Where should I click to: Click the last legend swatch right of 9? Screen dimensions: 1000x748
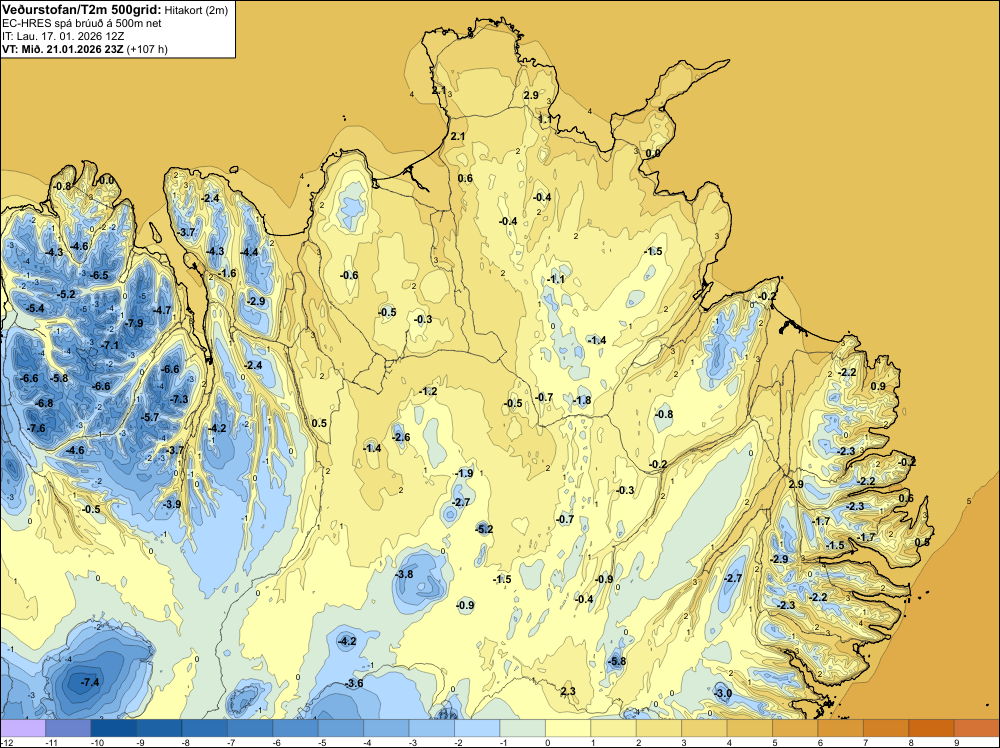tap(976, 728)
